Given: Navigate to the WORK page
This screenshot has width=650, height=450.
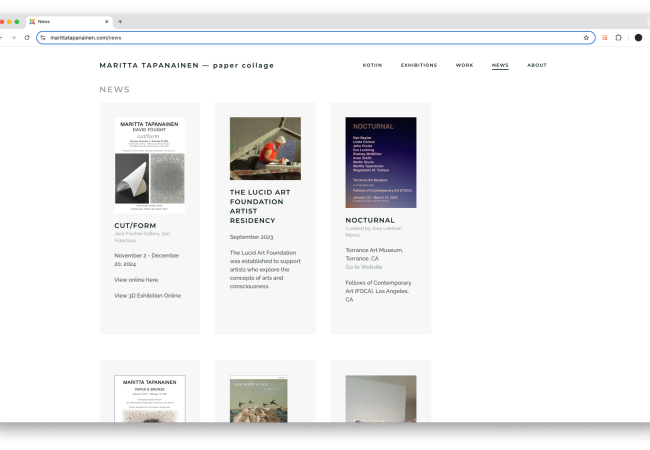Looking at the screenshot, I should click(464, 65).
